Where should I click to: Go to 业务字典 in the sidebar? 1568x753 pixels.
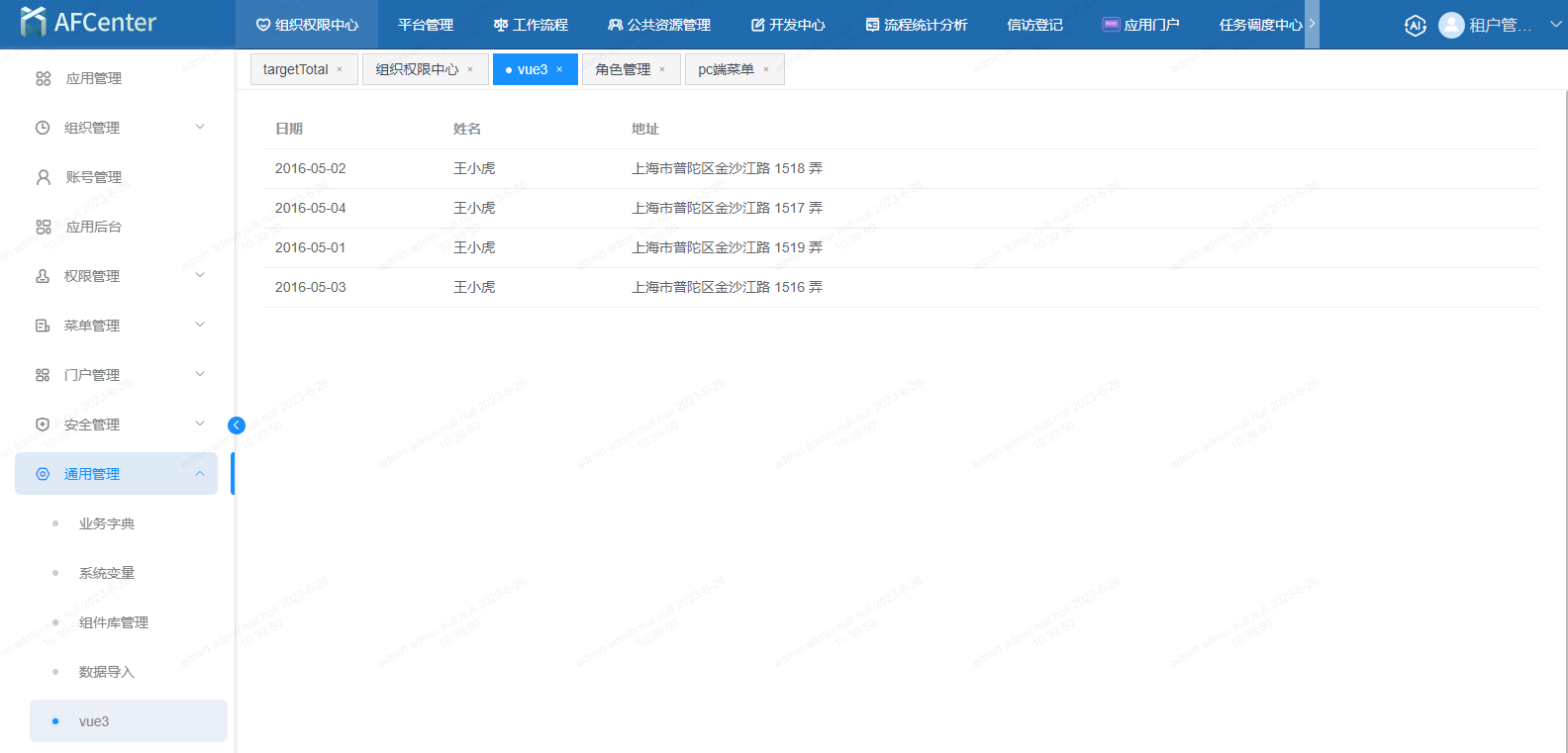[x=107, y=523]
